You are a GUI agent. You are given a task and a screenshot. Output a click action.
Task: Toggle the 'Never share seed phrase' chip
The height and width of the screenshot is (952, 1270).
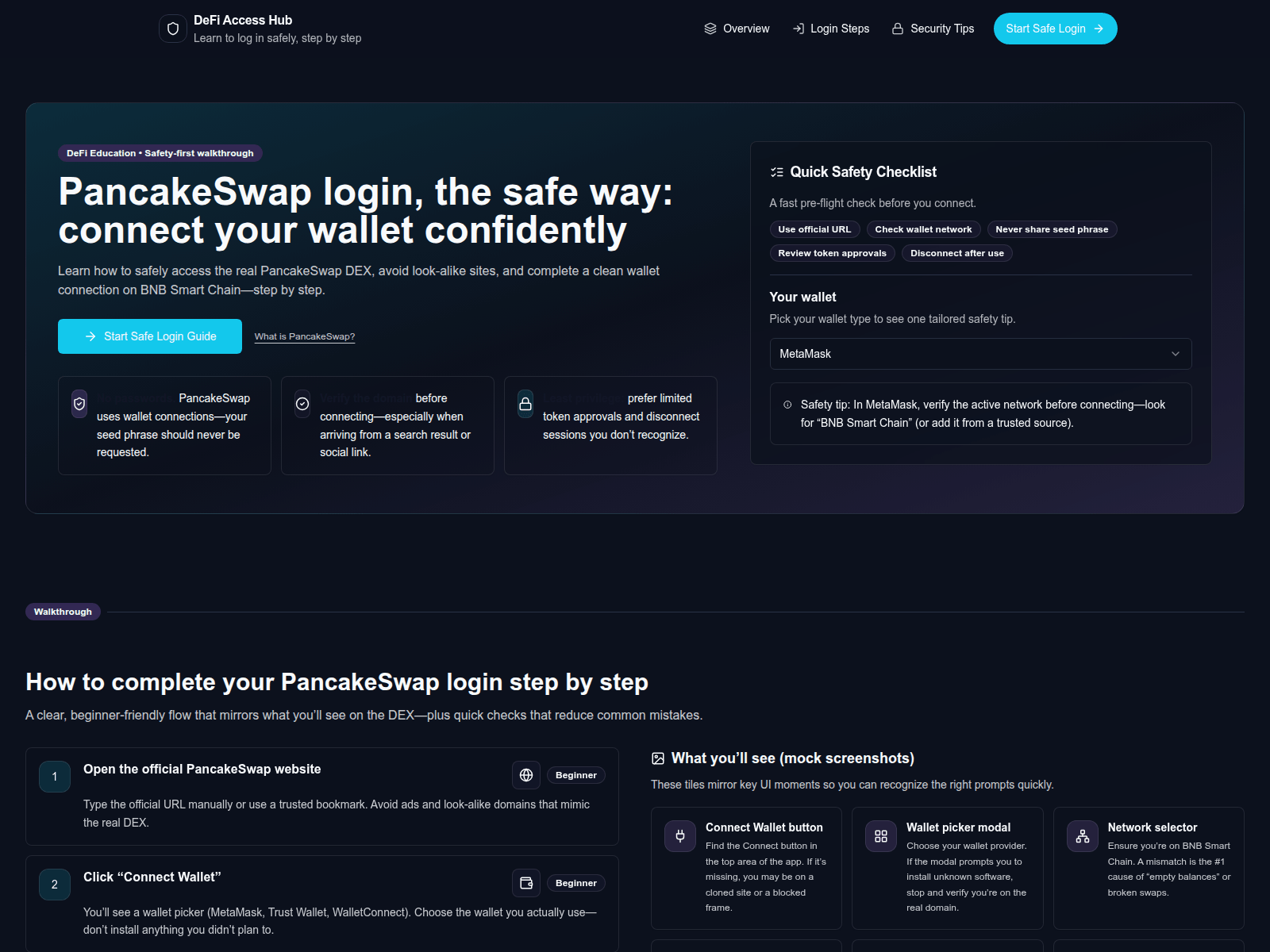click(1052, 229)
